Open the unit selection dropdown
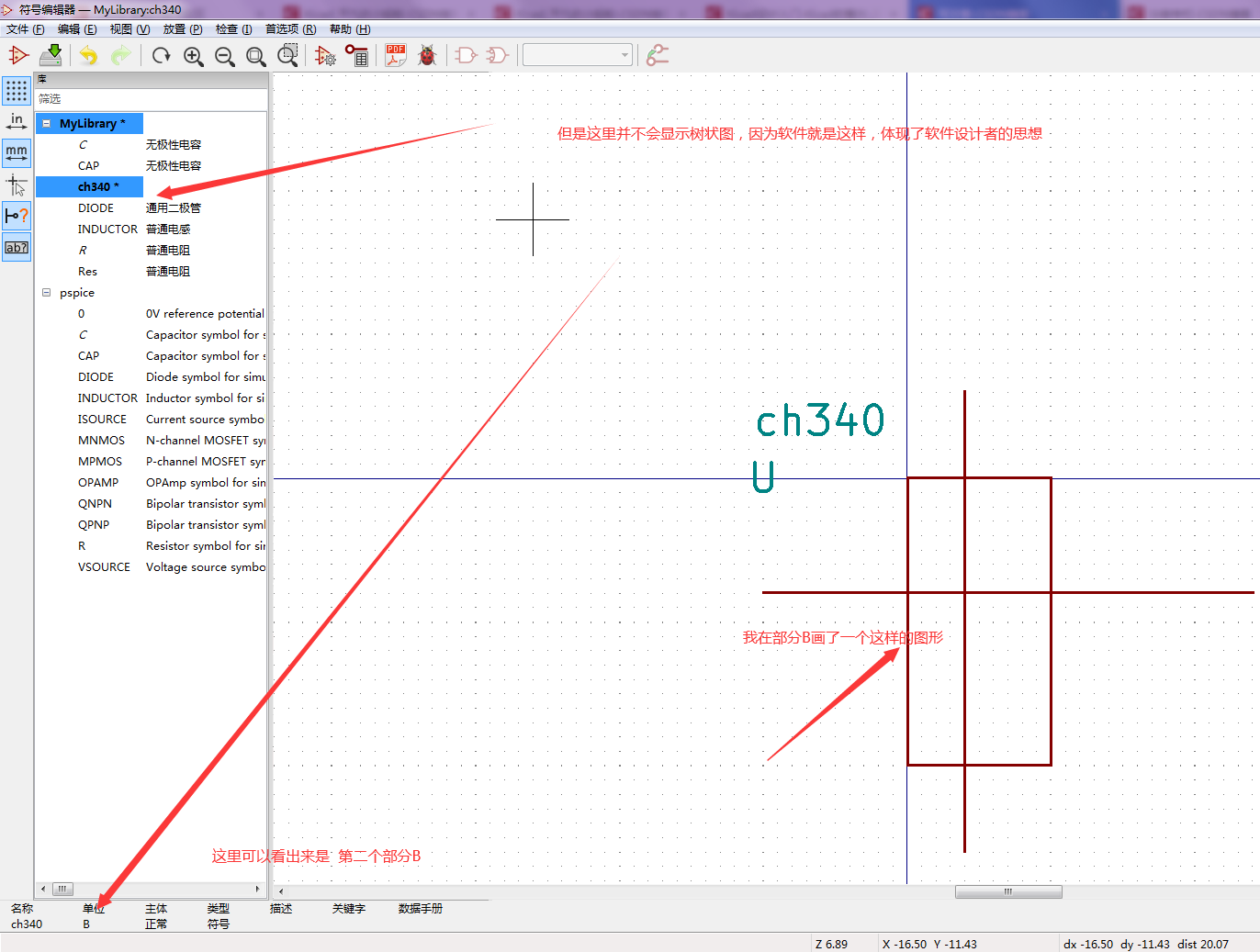Image resolution: width=1260 pixels, height=952 pixels. [578, 55]
